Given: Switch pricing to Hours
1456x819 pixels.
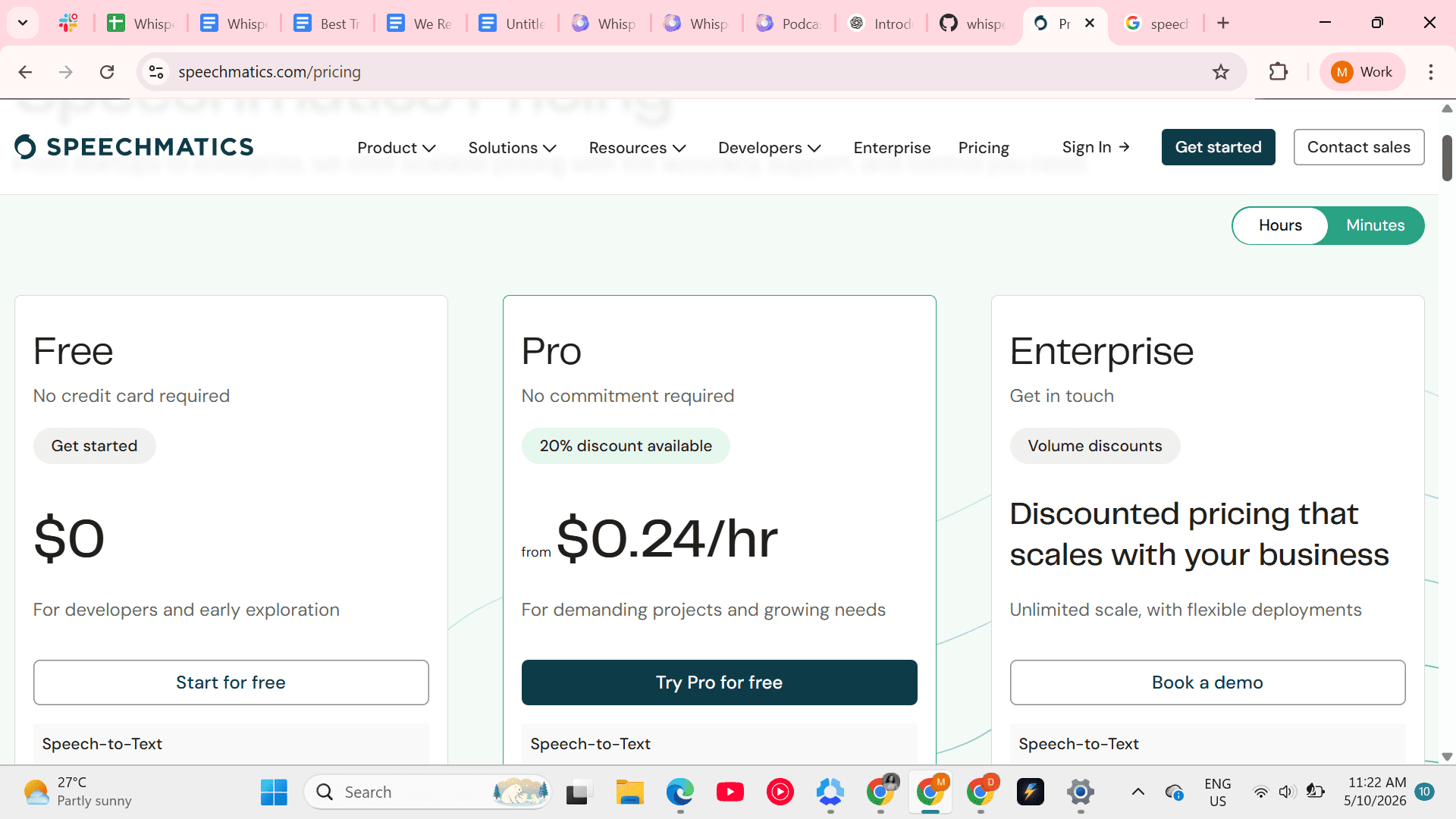Looking at the screenshot, I should pyautogui.click(x=1280, y=225).
